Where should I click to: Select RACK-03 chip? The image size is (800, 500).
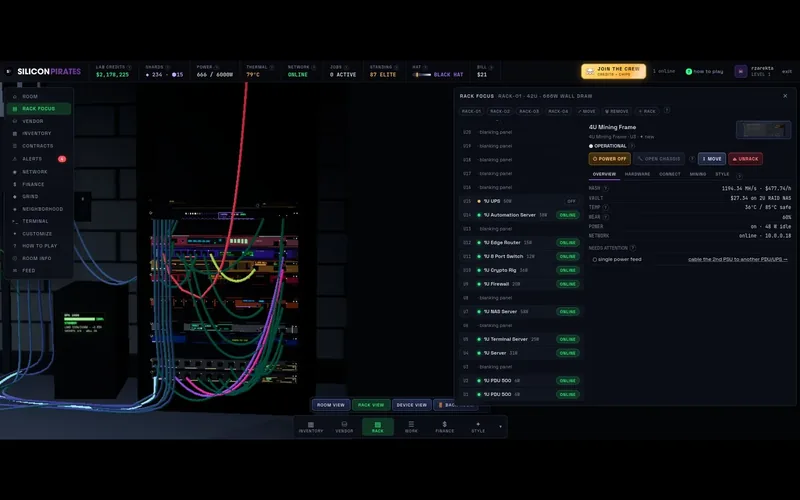coord(529,111)
